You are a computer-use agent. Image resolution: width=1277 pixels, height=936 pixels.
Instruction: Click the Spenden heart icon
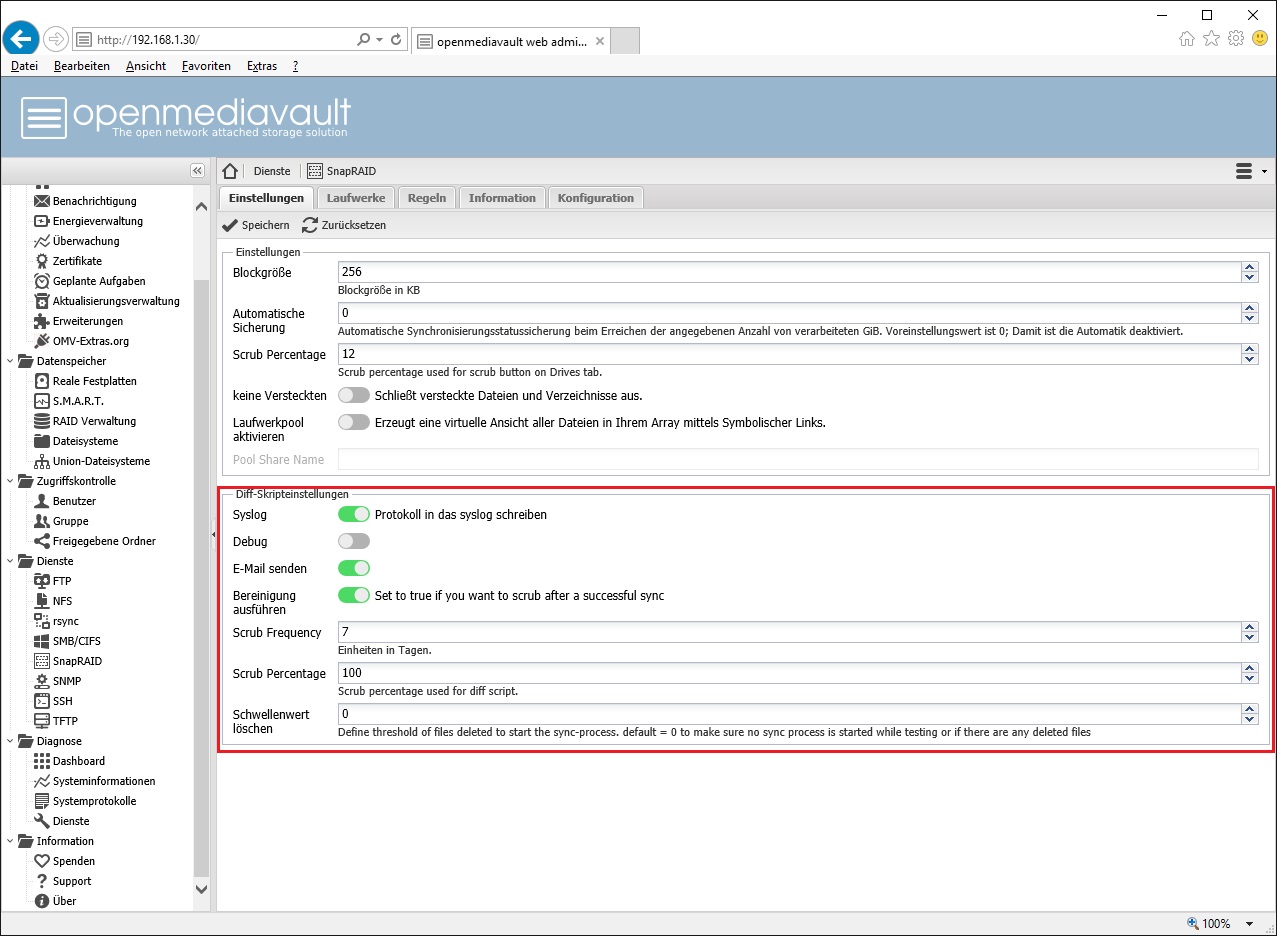(42, 861)
